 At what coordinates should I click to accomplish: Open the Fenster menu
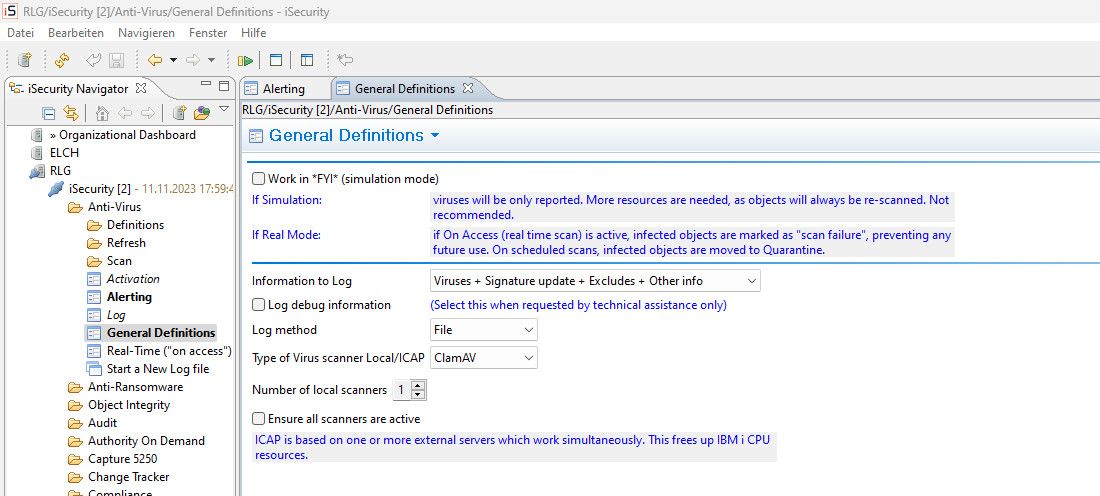(x=208, y=33)
